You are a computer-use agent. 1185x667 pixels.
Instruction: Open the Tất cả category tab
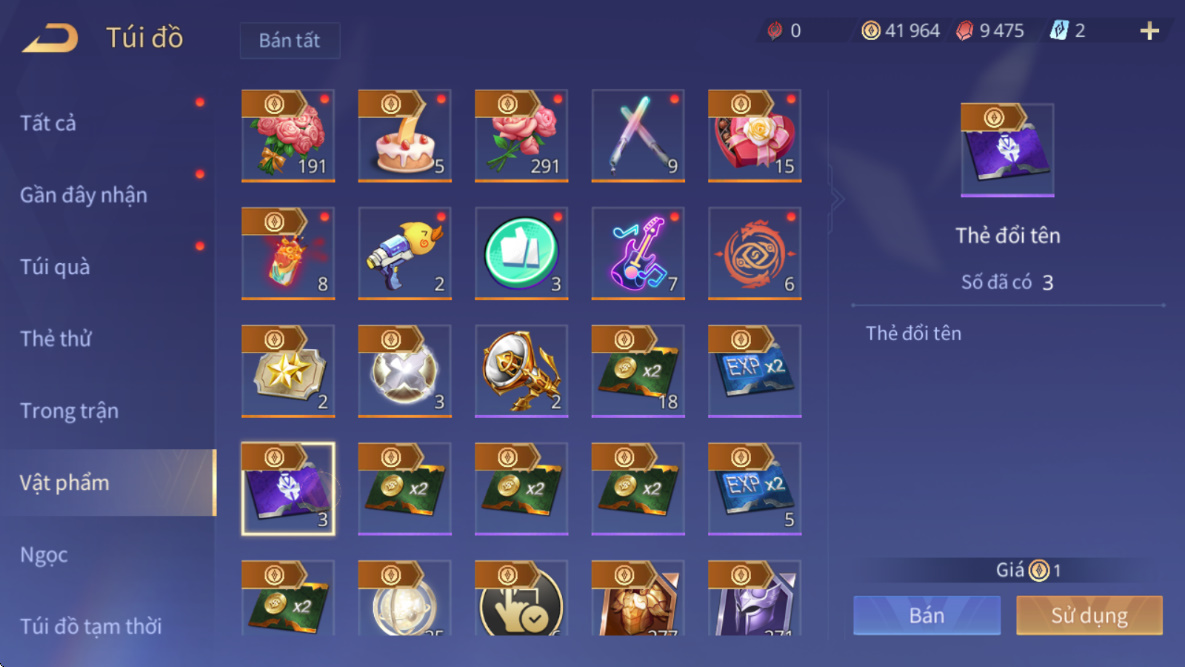click(x=48, y=123)
